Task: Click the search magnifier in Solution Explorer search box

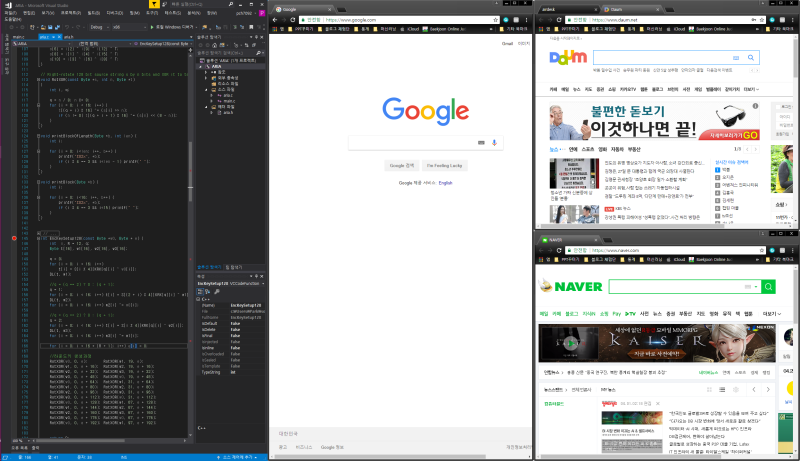Action: [x=258, y=53]
